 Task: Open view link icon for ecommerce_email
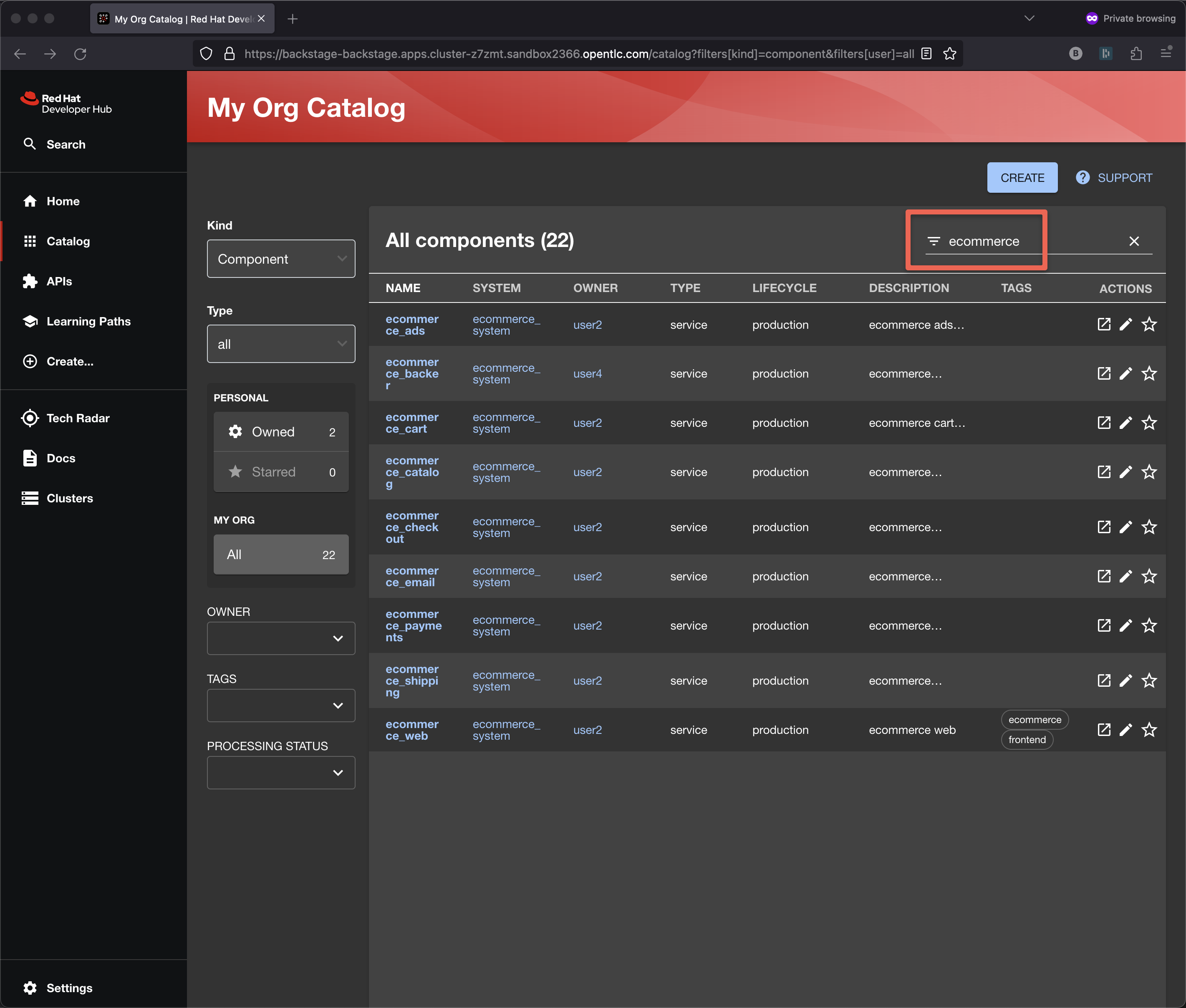click(1104, 576)
